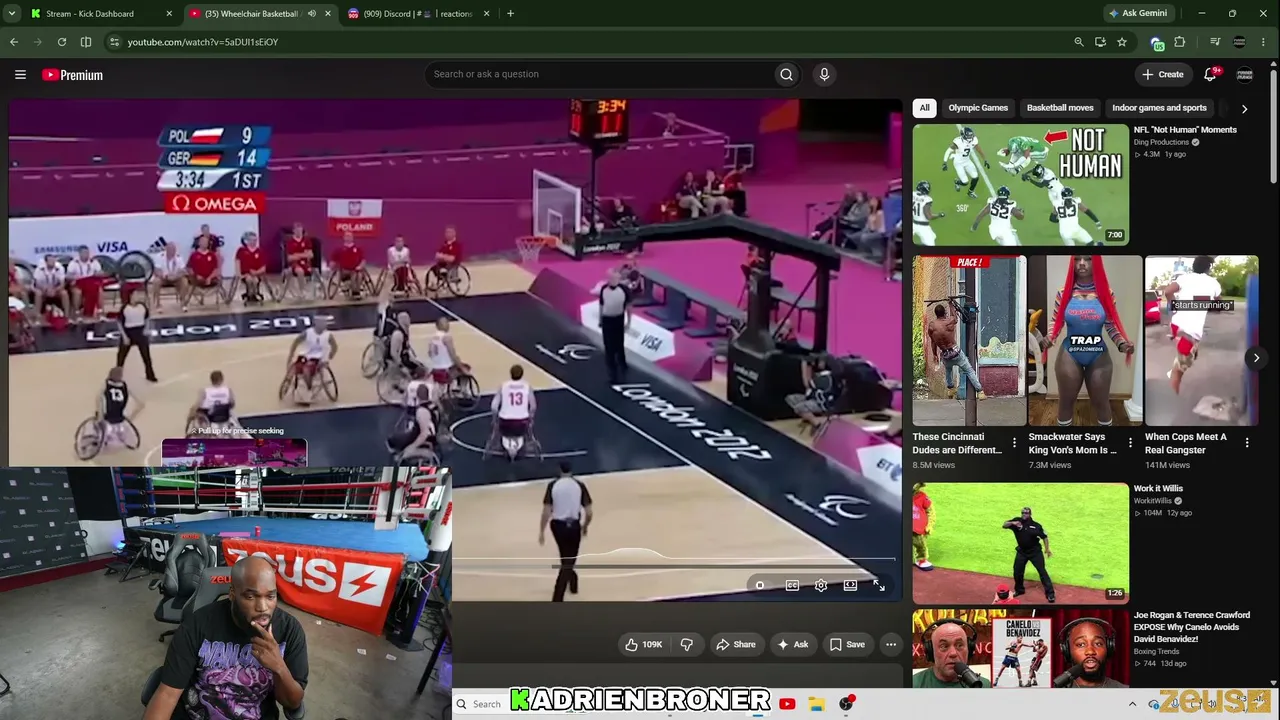This screenshot has height=720, width=1280.
Task: View site information icon in address bar
Action: tap(115, 42)
